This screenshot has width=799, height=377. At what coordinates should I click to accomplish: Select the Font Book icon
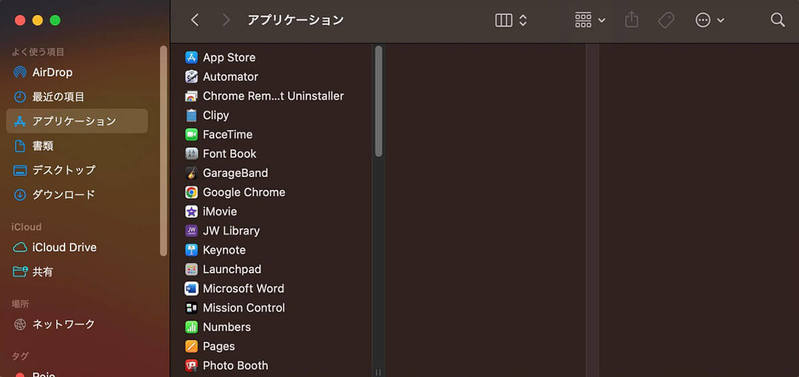(x=191, y=154)
